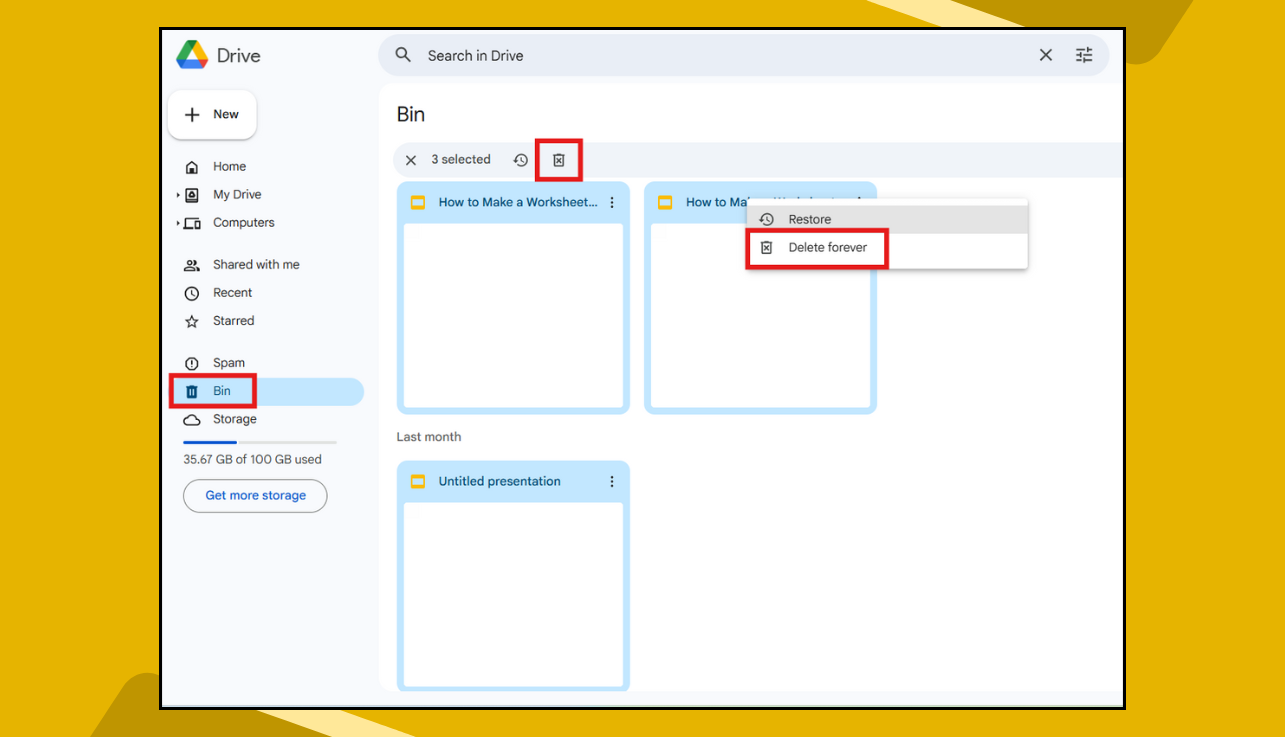
Task: Open Starred files from the sidebar
Action: tap(231, 320)
